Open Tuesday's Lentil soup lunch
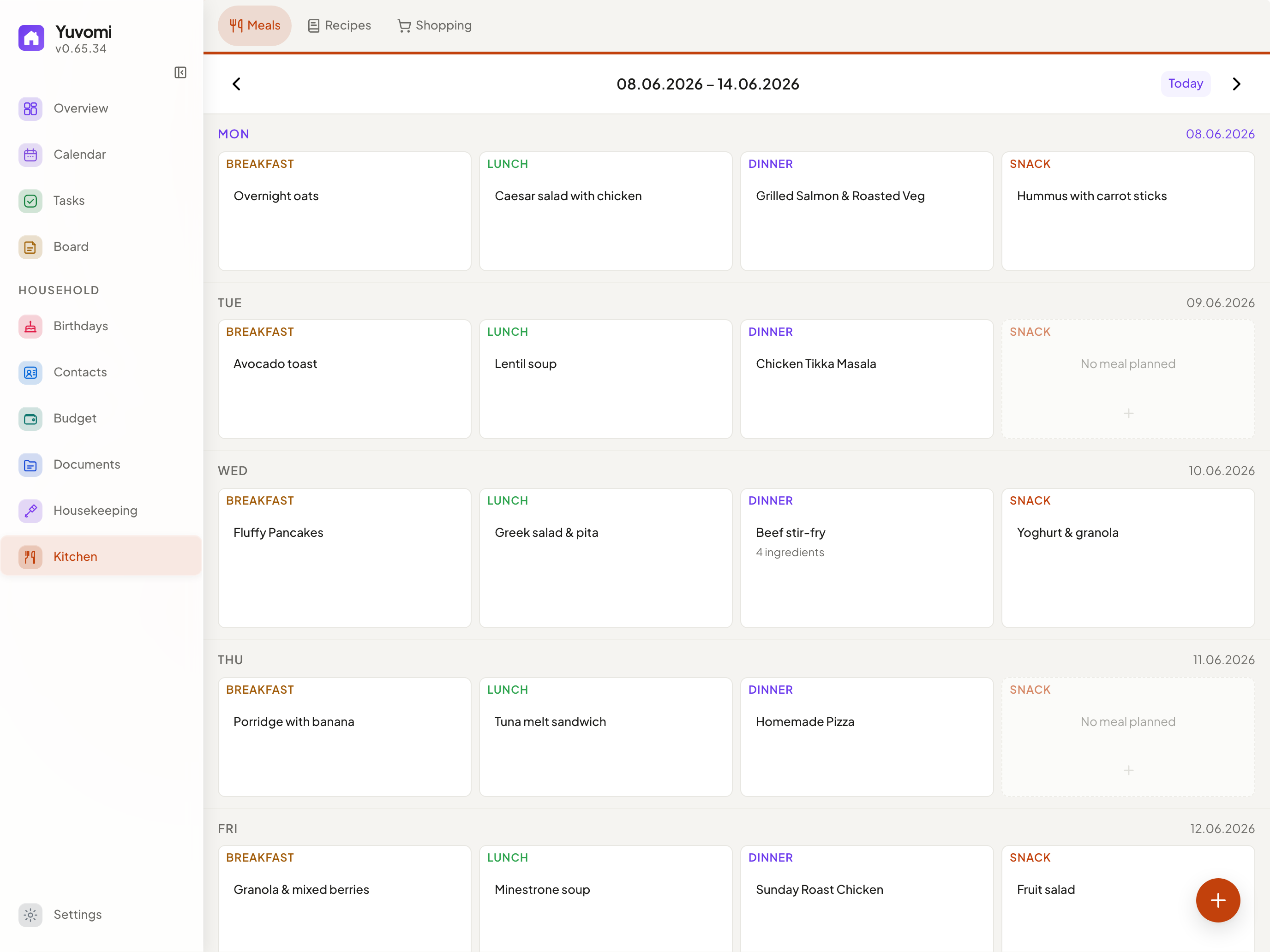The height and width of the screenshot is (952, 1270). pos(606,379)
